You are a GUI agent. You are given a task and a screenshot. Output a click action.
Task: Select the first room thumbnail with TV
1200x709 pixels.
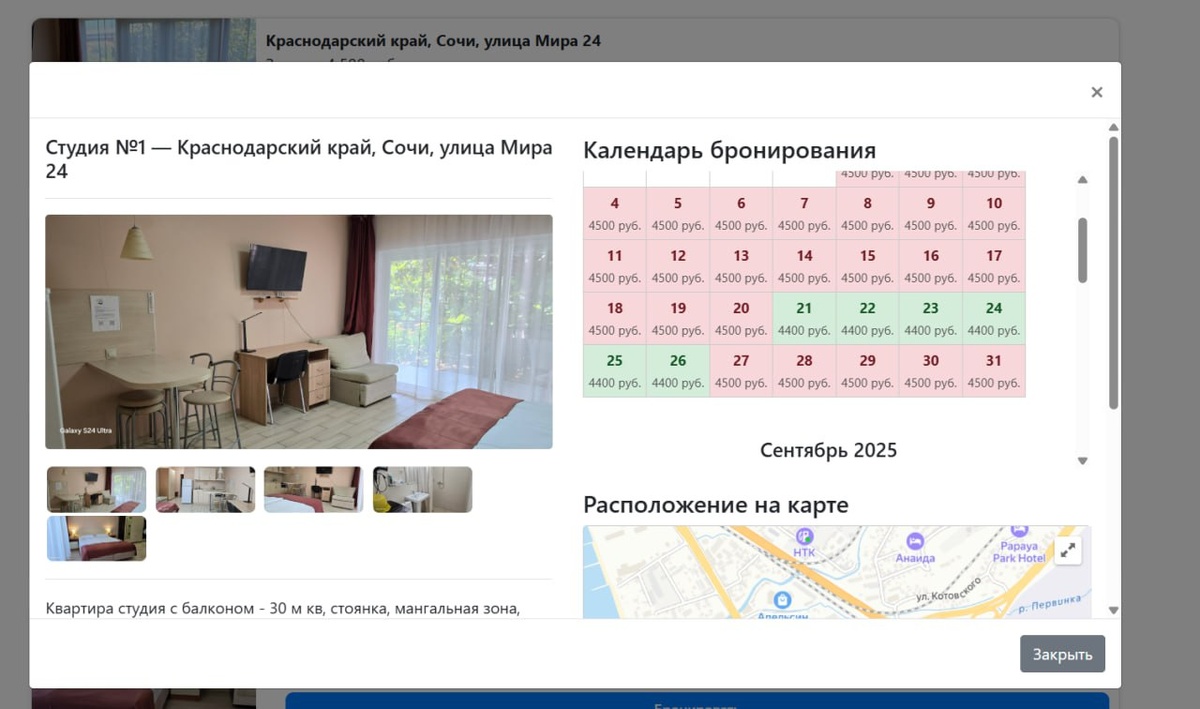tap(96, 490)
